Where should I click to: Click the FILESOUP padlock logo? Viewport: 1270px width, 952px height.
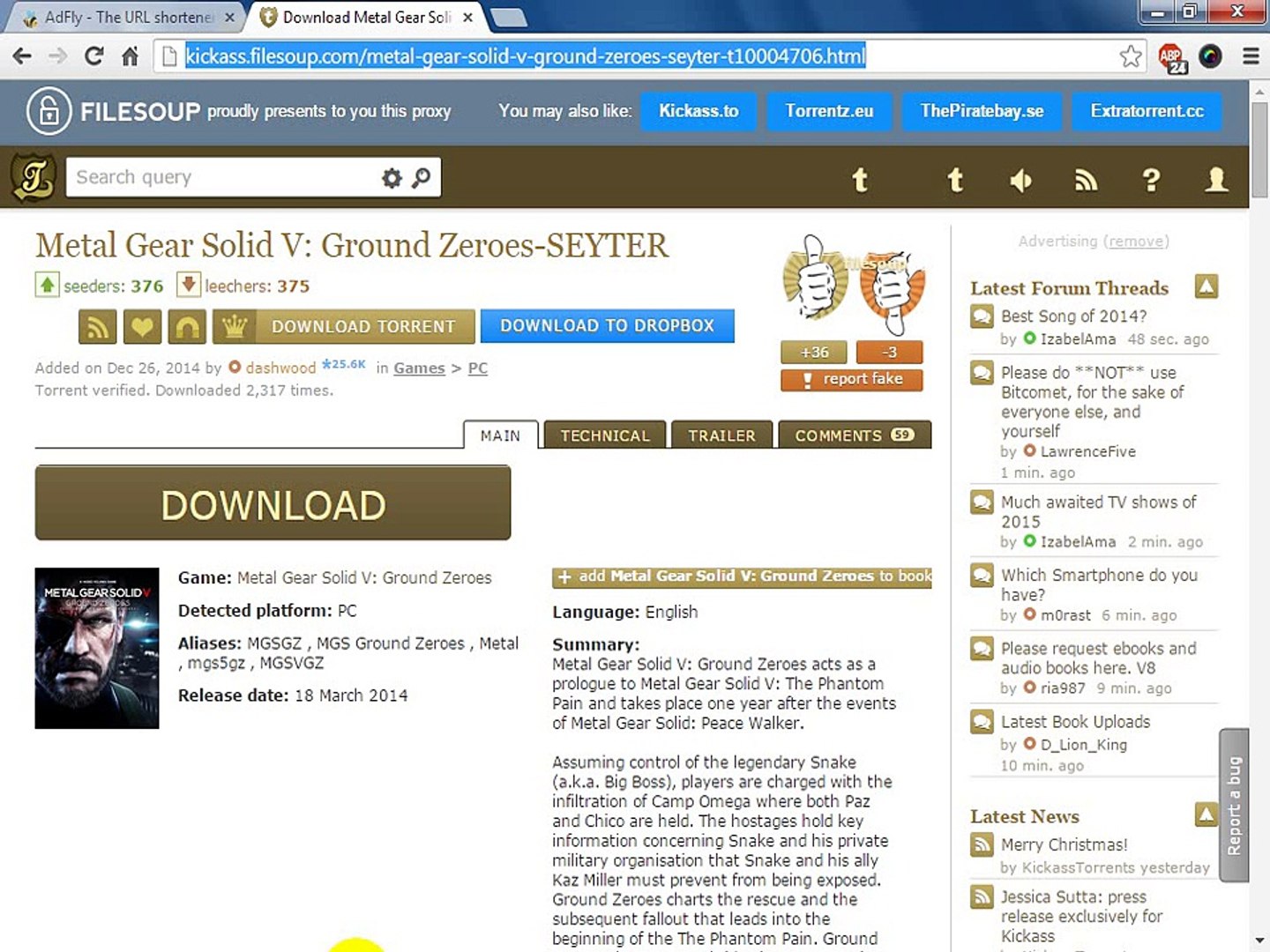click(49, 111)
